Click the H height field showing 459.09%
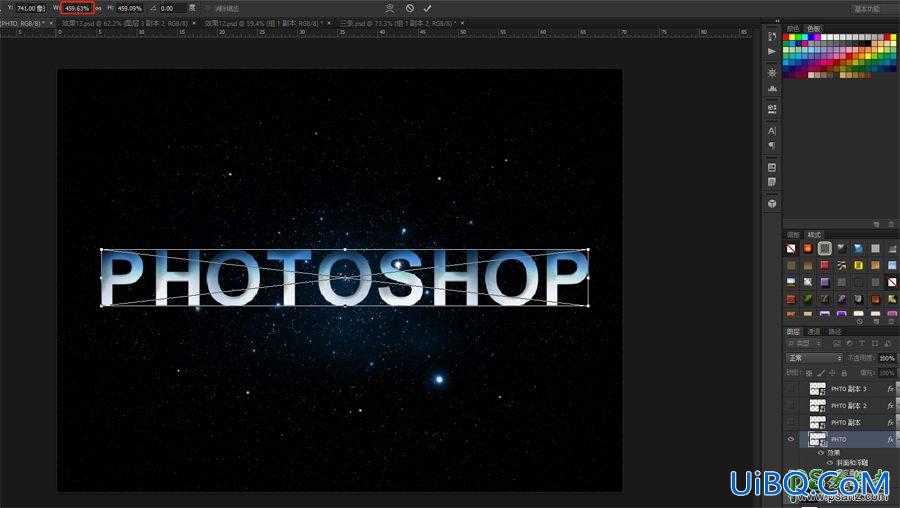900x508 pixels. (130, 9)
